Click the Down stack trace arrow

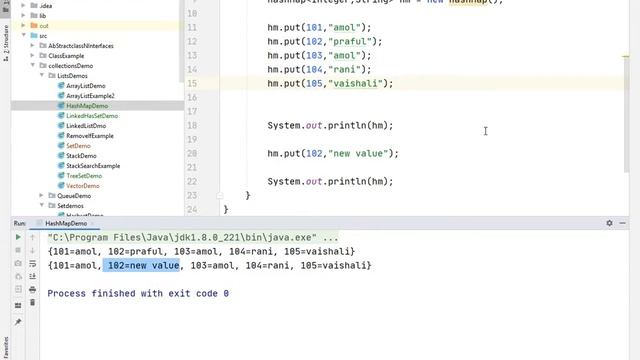[33, 250]
